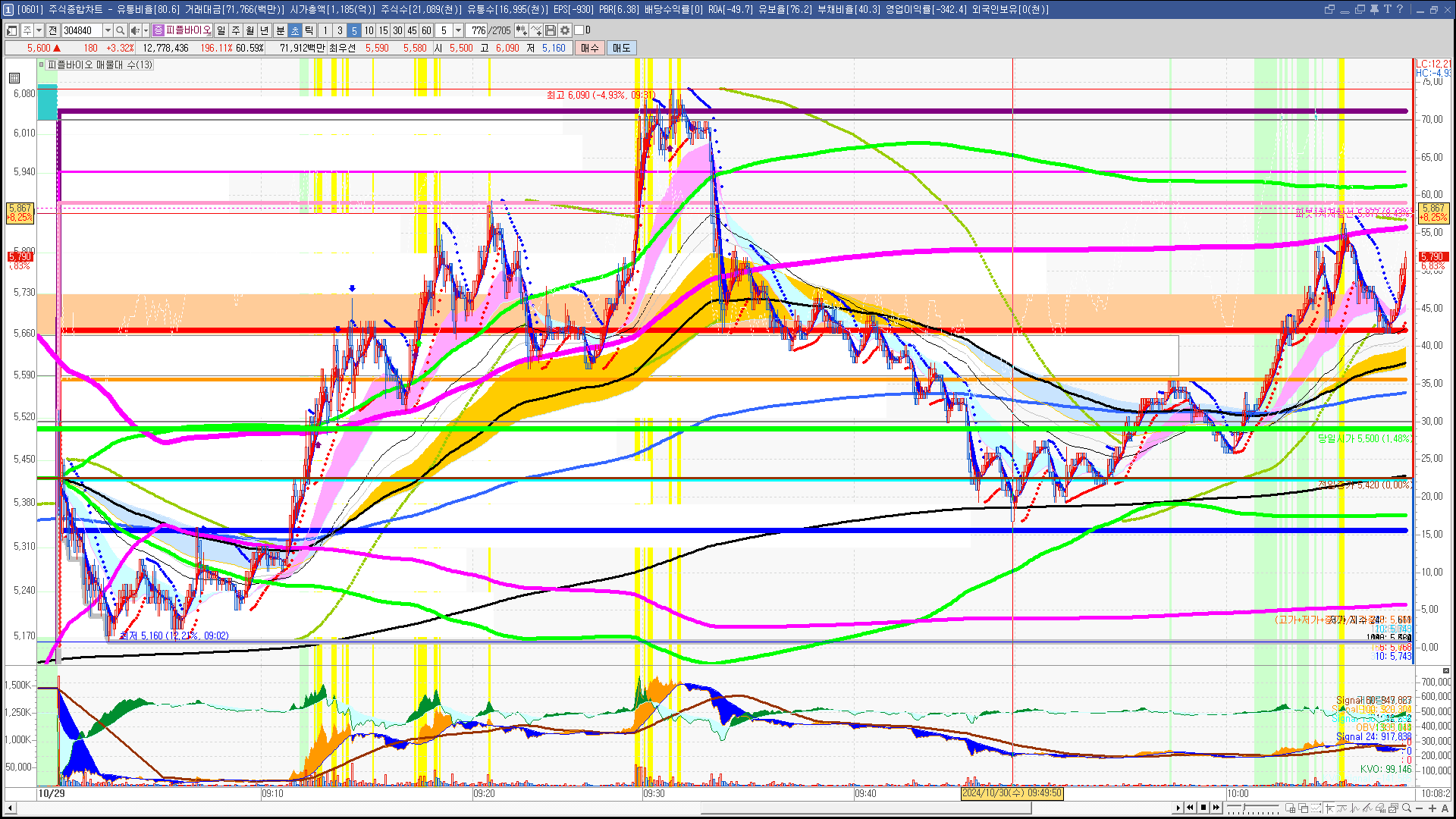This screenshot has height=819, width=1456.
Task: Open the stock code 304840 dropdown arrow
Action: [108, 30]
